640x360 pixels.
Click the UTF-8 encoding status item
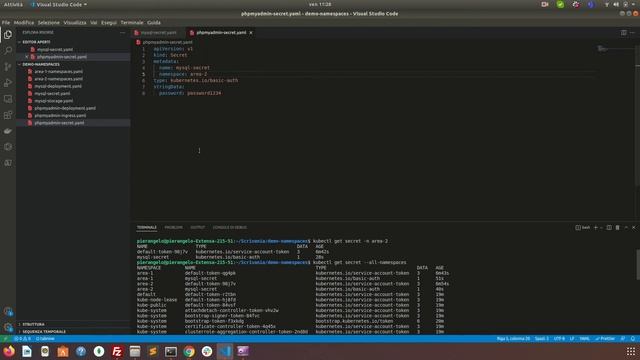(559, 339)
